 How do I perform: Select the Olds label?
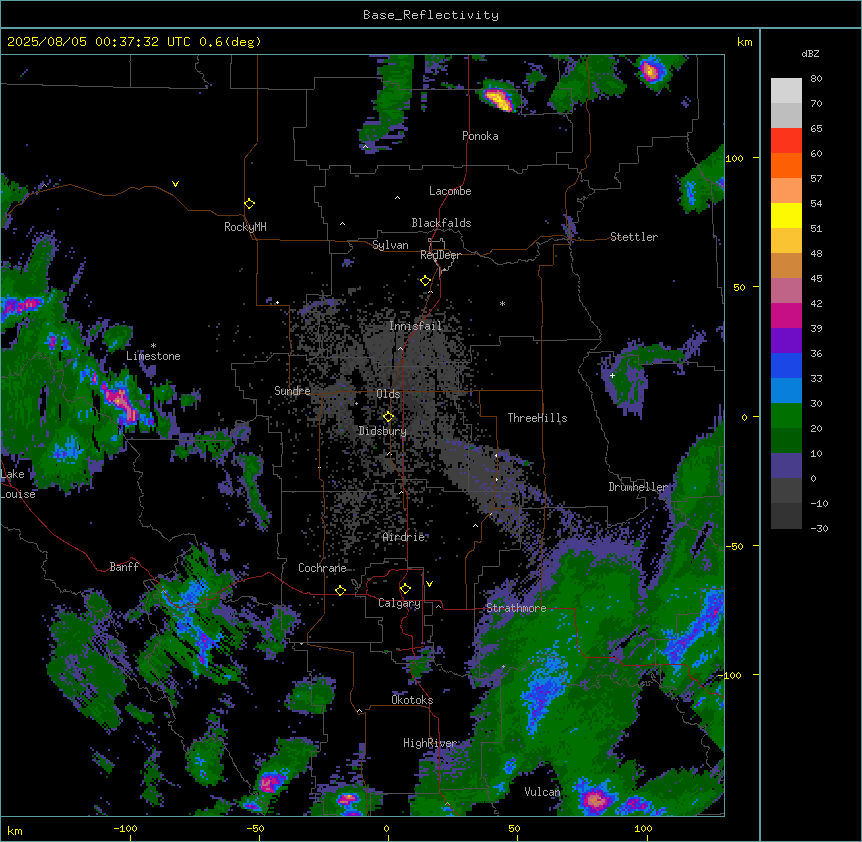(388, 394)
